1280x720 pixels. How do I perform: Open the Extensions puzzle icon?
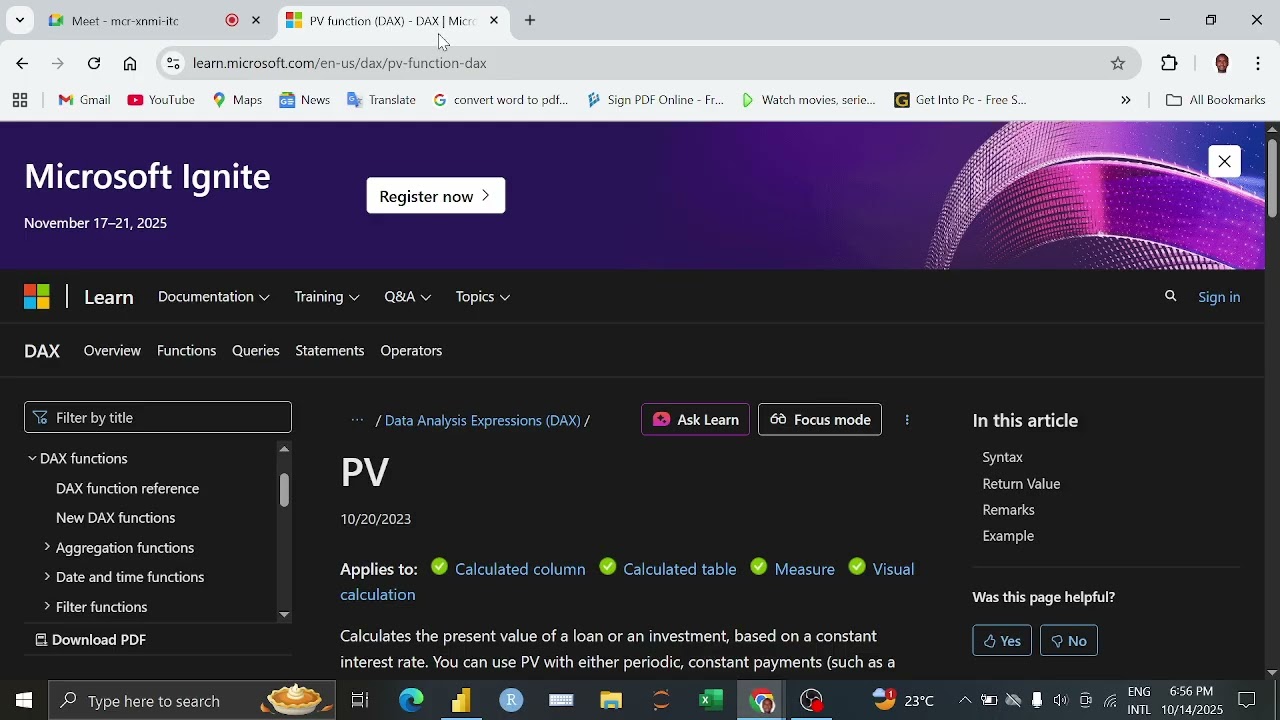[x=1169, y=63]
